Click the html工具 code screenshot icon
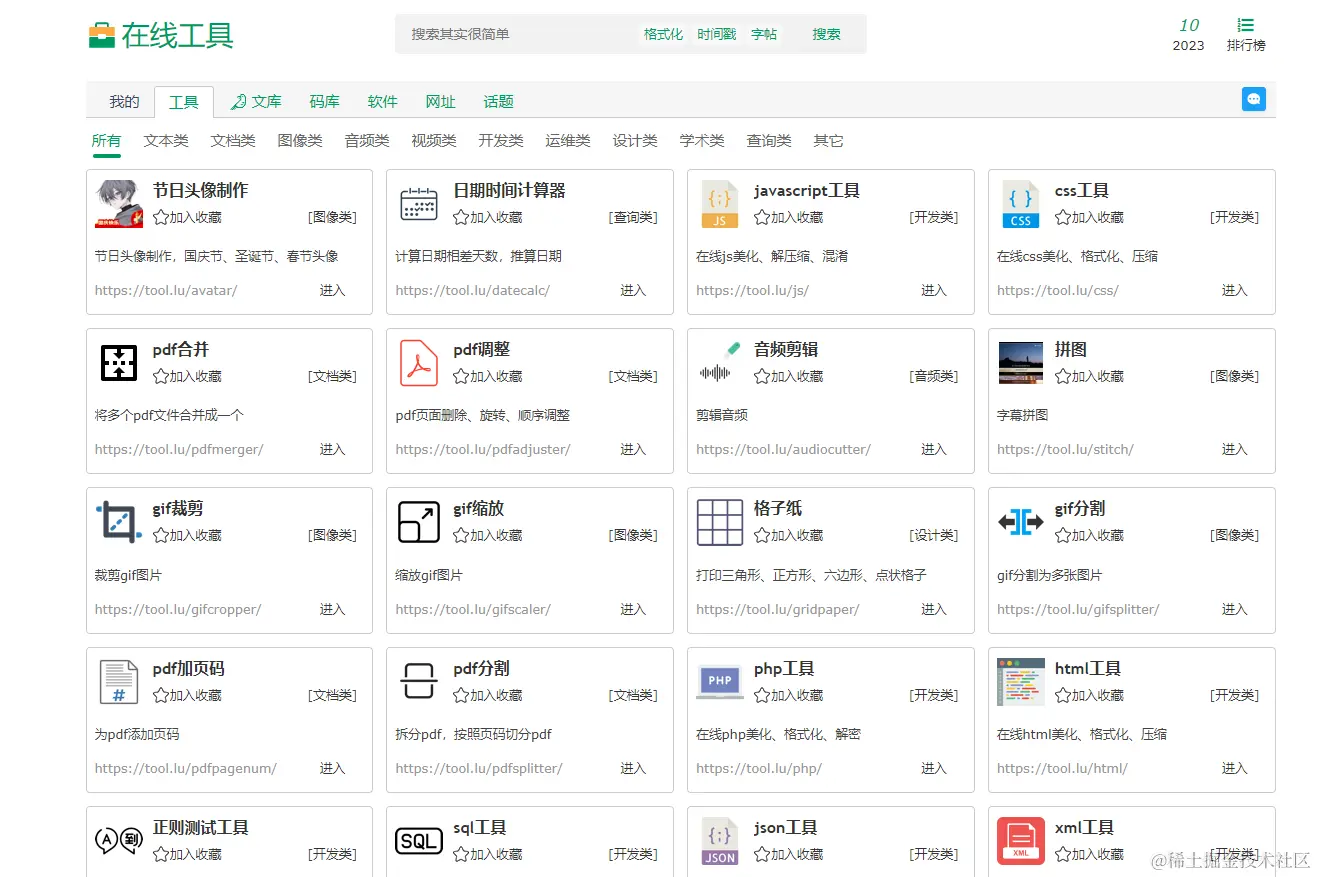This screenshot has height=877, width=1317. pos(1021,681)
